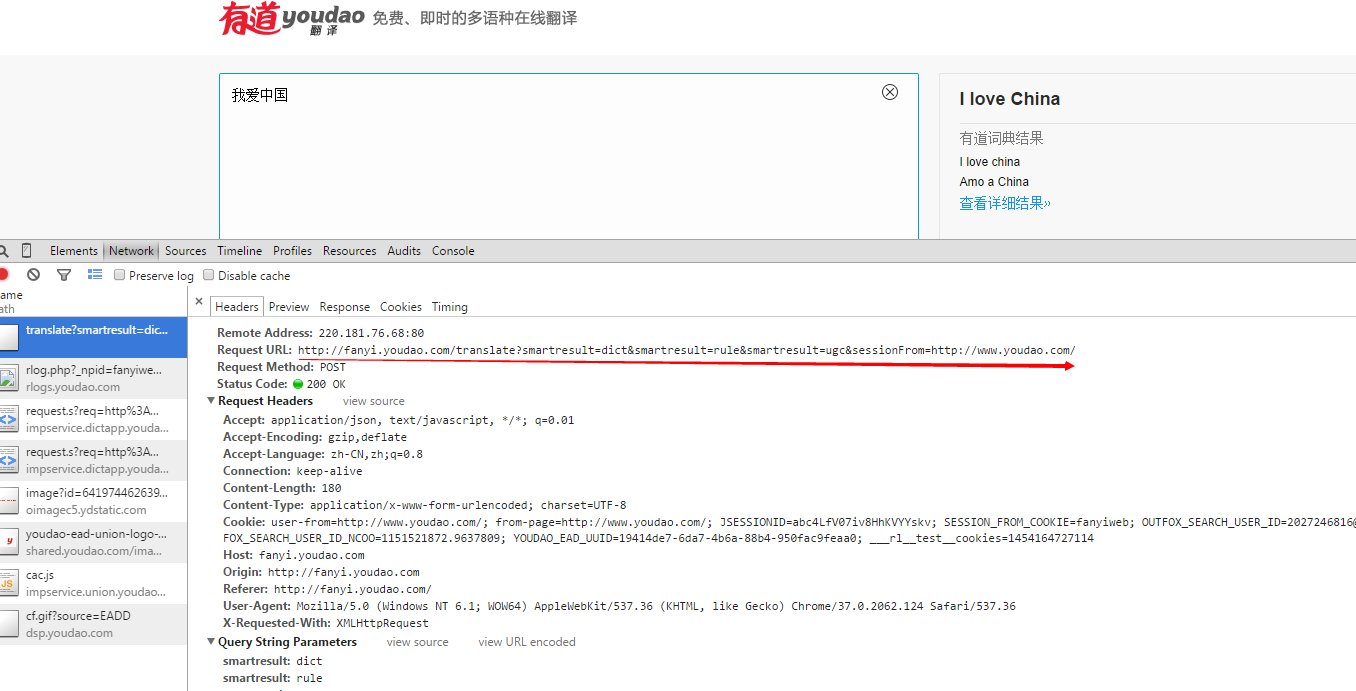
Task: Click the 'Amo a China' dictionary result
Action: click(994, 182)
